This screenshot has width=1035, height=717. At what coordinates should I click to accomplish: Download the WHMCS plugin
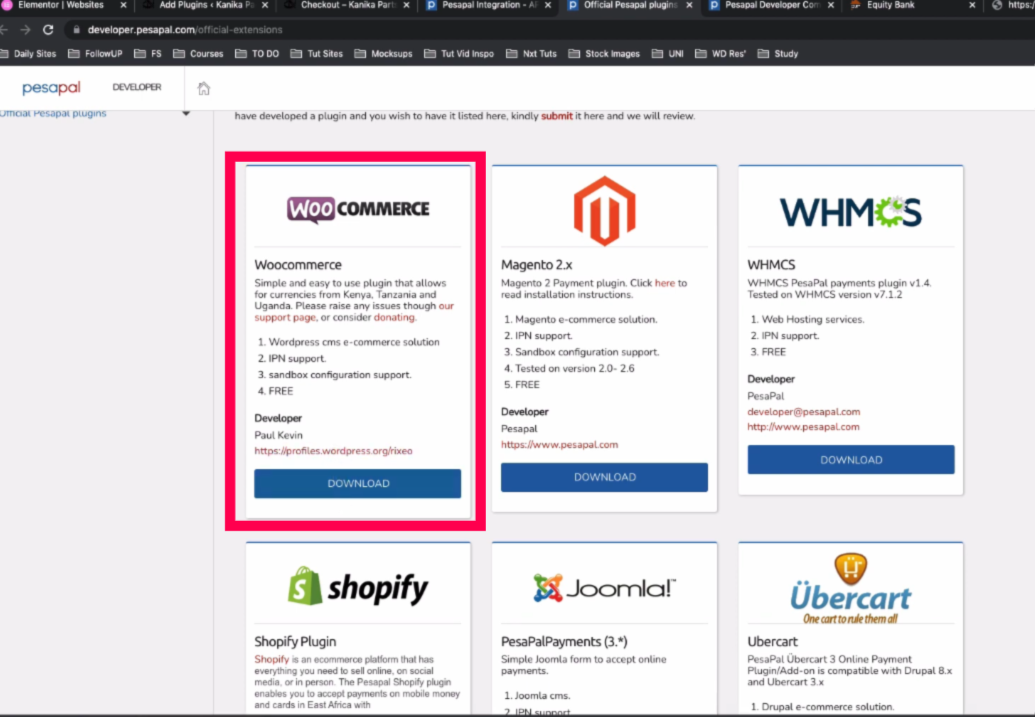pos(851,460)
